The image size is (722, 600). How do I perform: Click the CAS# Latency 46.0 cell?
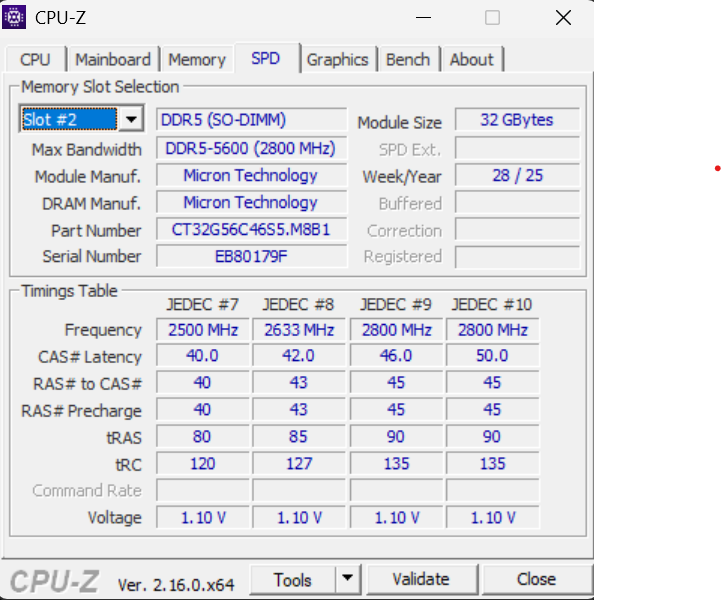pos(396,355)
